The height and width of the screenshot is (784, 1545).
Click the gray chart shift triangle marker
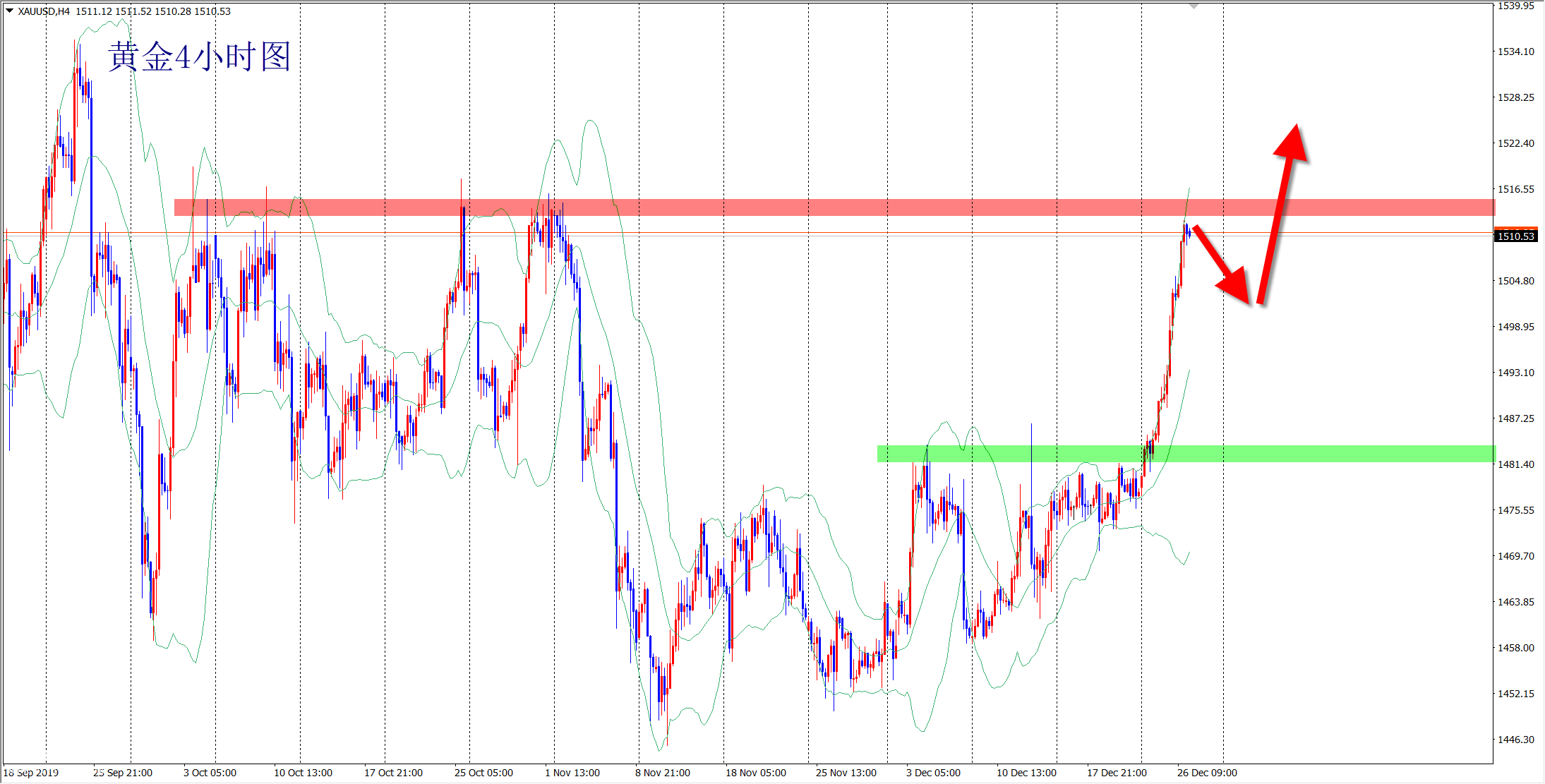(1194, 6)
